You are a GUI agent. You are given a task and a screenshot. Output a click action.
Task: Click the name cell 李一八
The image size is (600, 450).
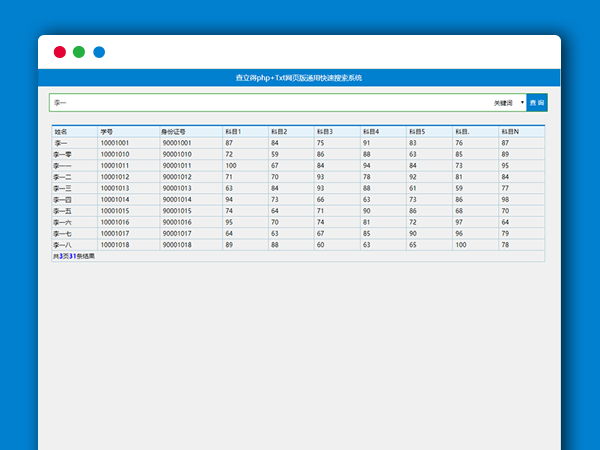click(x=62, y=245)
